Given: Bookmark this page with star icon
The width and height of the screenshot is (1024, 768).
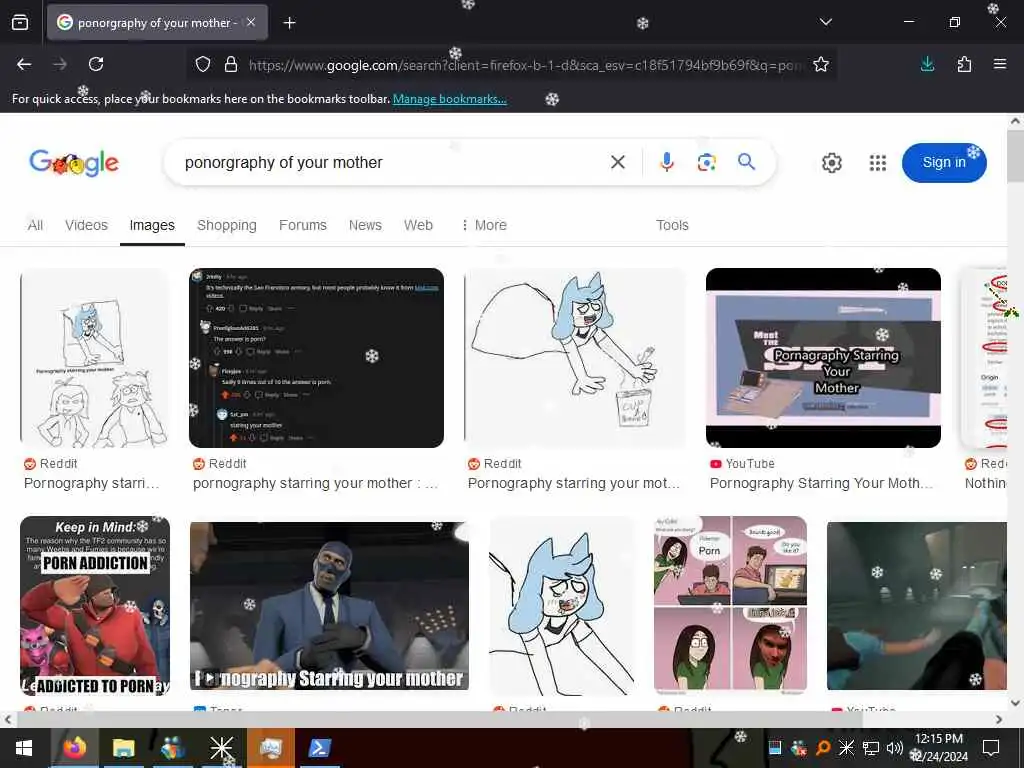Looking at the screenshot, I should [821, 65].
